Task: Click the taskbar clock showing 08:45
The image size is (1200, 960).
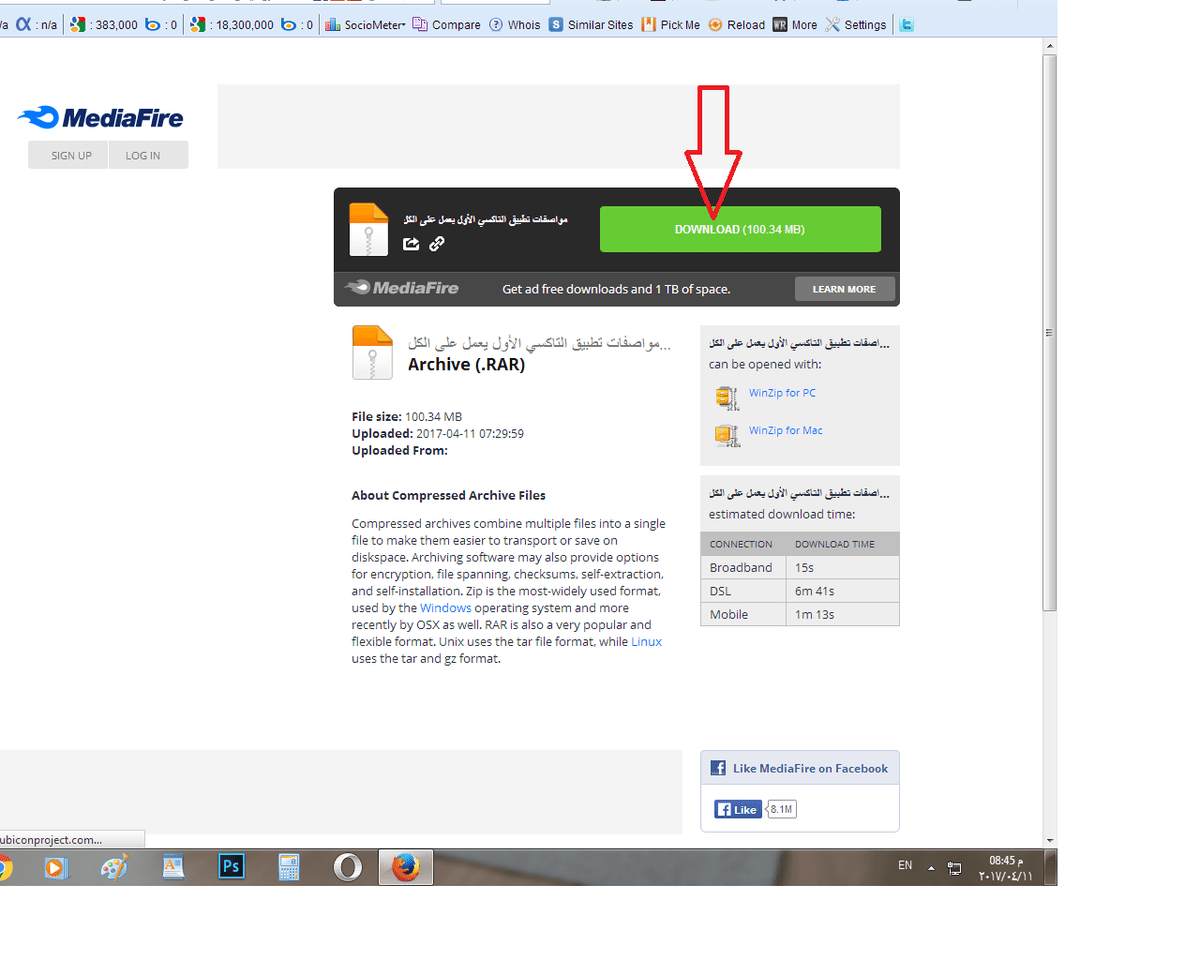Action: tap(1004, 867)
